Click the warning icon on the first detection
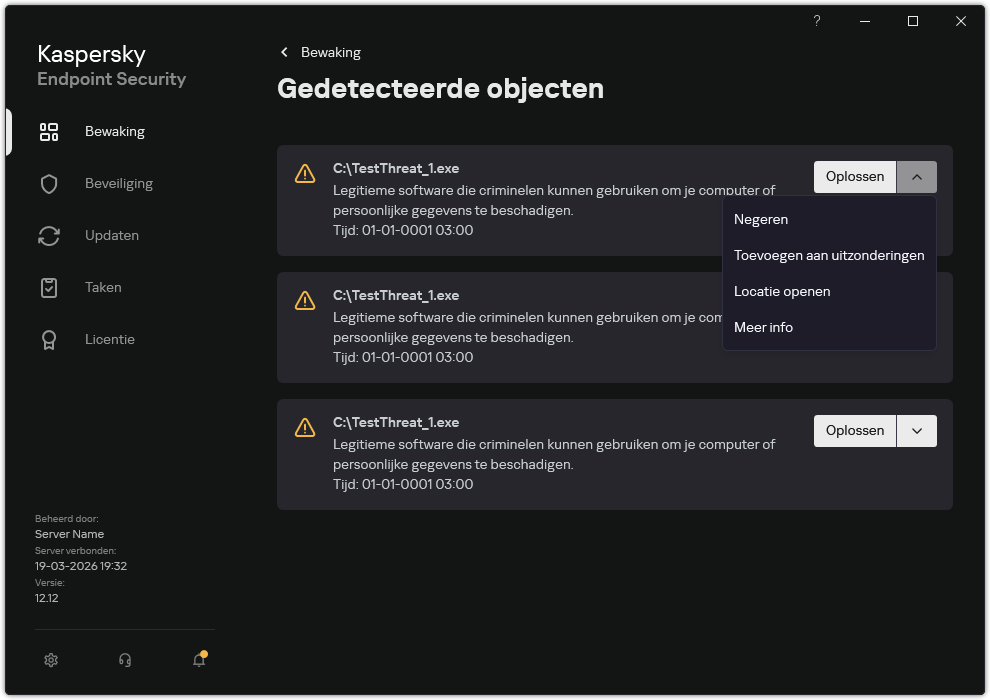 click(x=303, y=174)
